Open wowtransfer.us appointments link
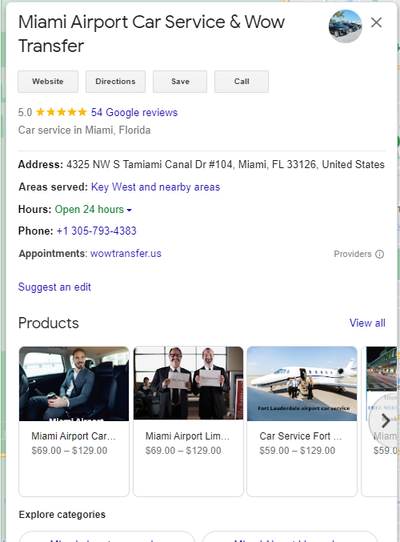Screen dimensions: 400x542 click(126, 253)
